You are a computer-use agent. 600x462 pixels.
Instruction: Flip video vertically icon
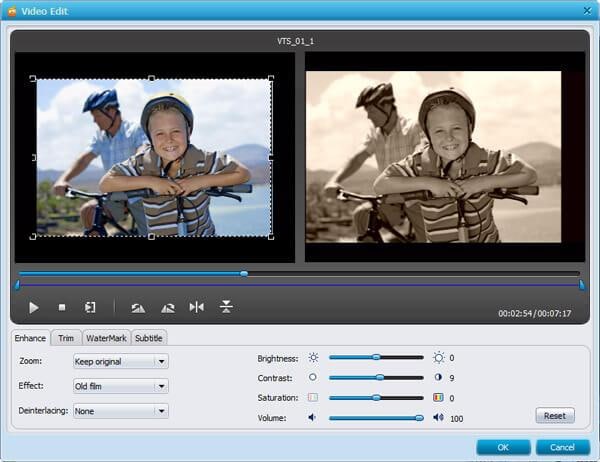[x=226, y=307]
